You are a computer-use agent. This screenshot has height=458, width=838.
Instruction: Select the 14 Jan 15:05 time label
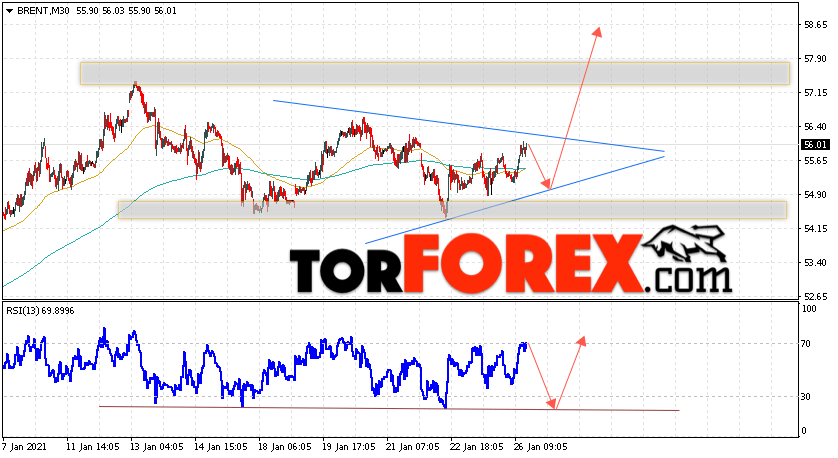coord(221,446)
